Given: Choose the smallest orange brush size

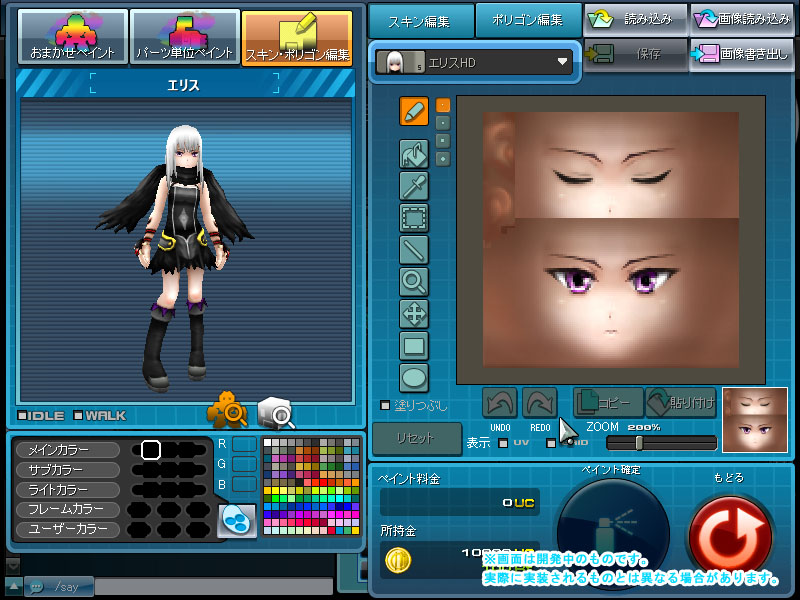Looking at the screenshot, I should (x=443, y=105).
